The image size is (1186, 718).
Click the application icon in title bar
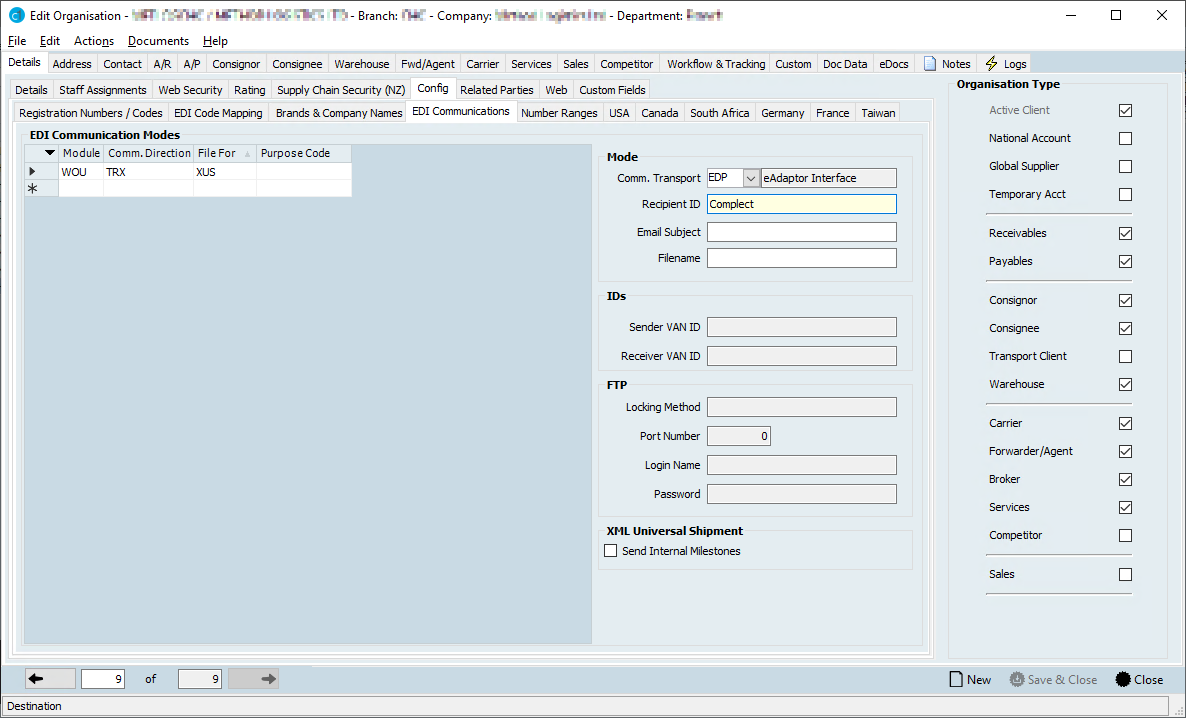click(x=15, y=16)
